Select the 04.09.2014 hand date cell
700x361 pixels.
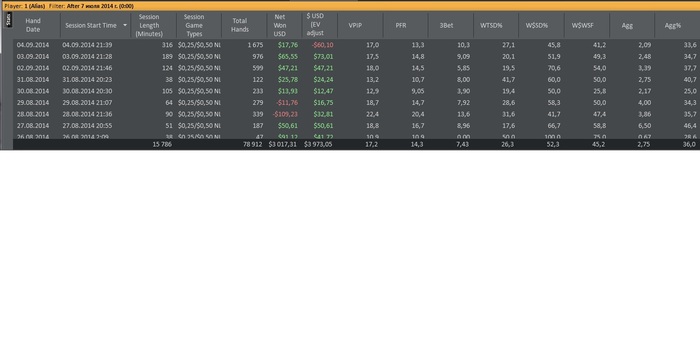pos(33,45)
